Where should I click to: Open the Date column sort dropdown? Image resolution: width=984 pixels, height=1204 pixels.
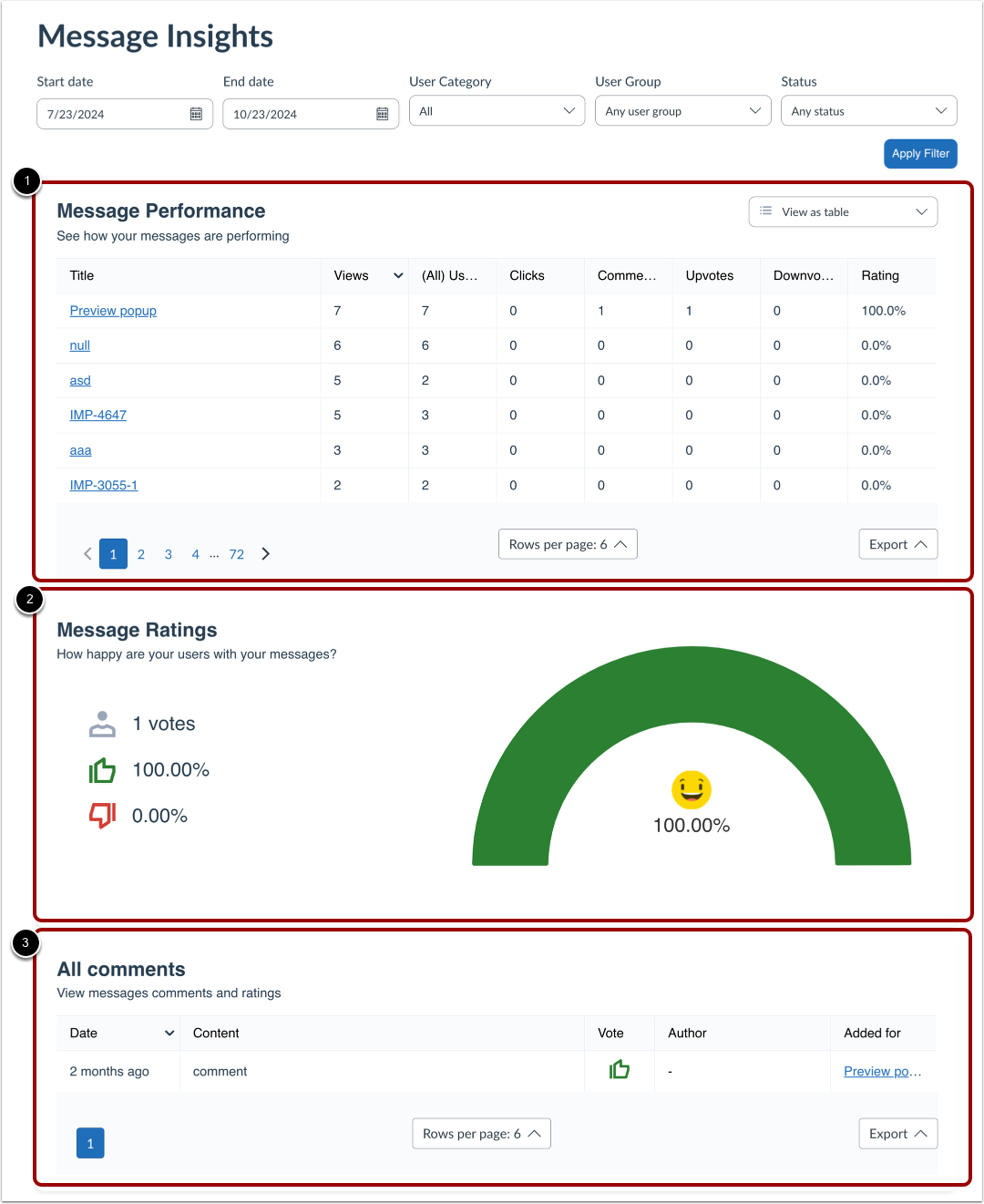[x=169, y=1033]
